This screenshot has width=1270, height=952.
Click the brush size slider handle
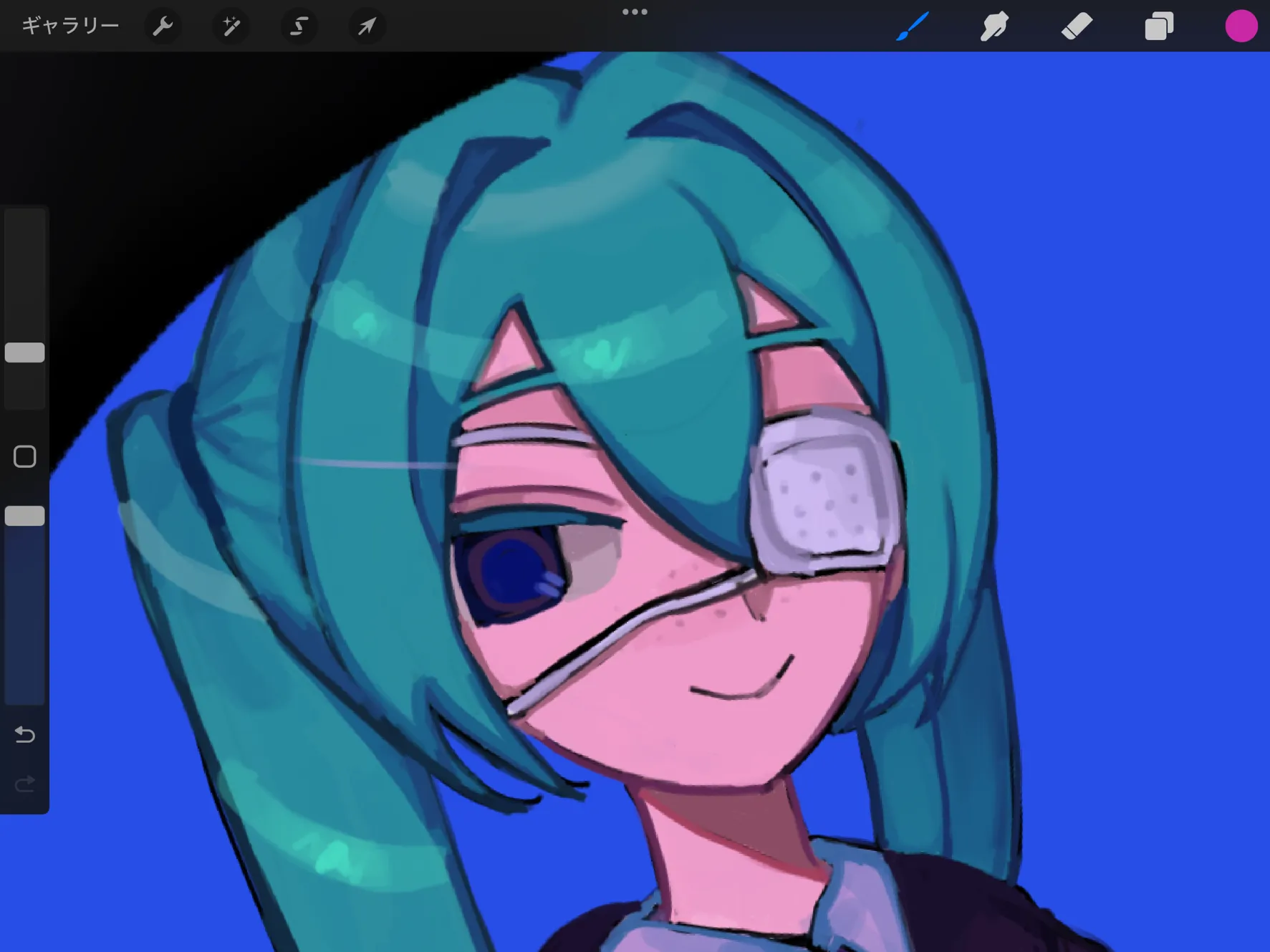pyautogui.click(x=25, y=352)
